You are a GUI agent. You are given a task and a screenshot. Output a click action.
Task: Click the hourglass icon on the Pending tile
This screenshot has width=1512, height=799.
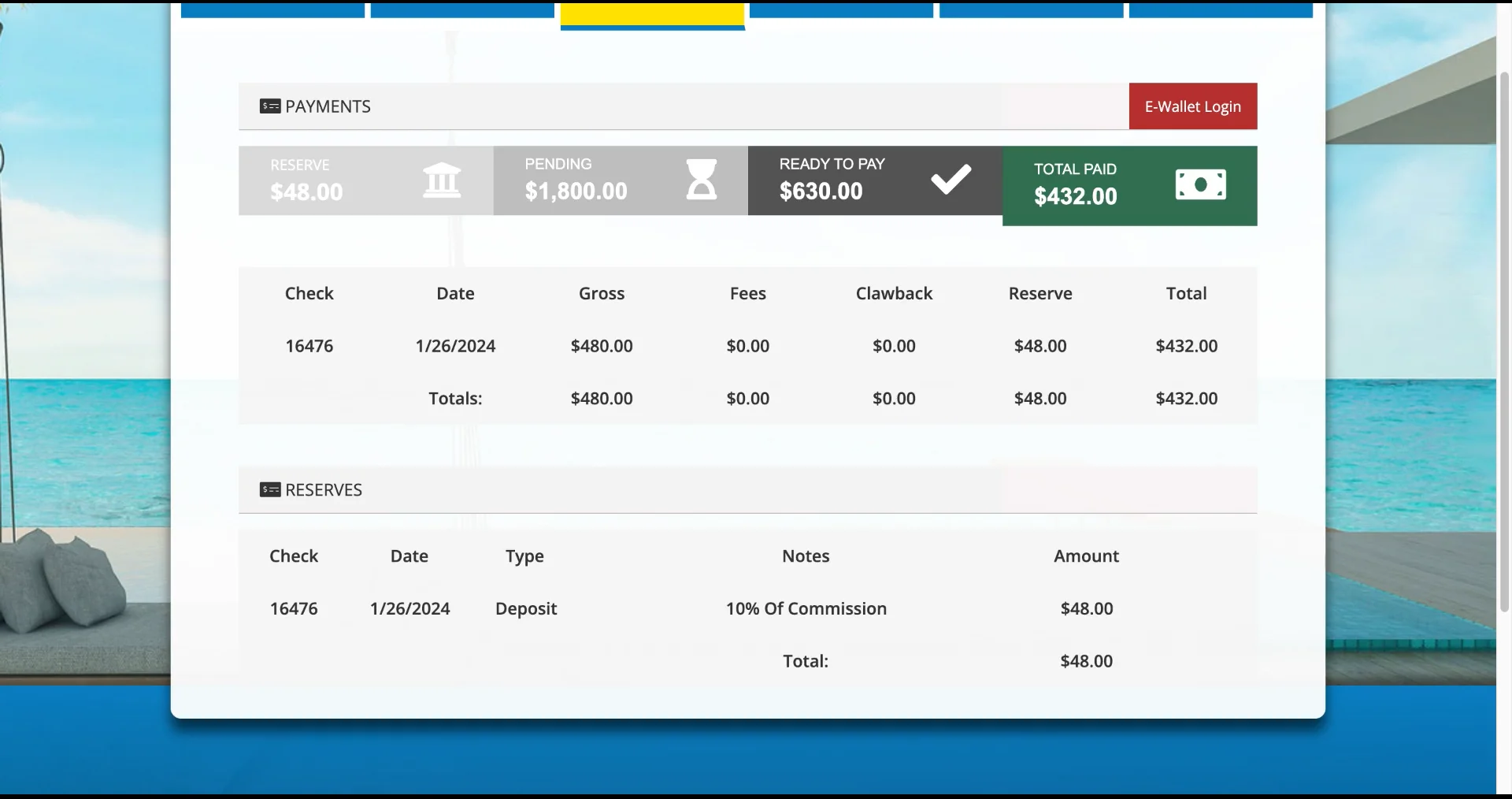coord(702,180)
